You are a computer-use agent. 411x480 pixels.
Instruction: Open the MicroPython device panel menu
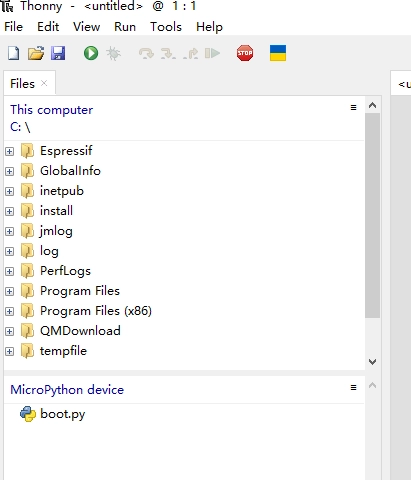coord(353,387)
